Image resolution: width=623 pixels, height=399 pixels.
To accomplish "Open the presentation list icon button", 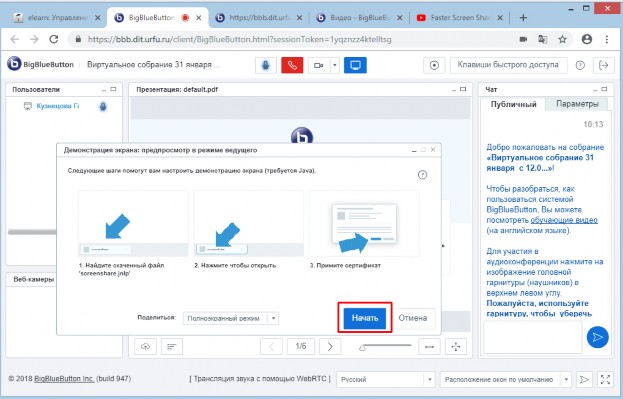I will (172, 347).
